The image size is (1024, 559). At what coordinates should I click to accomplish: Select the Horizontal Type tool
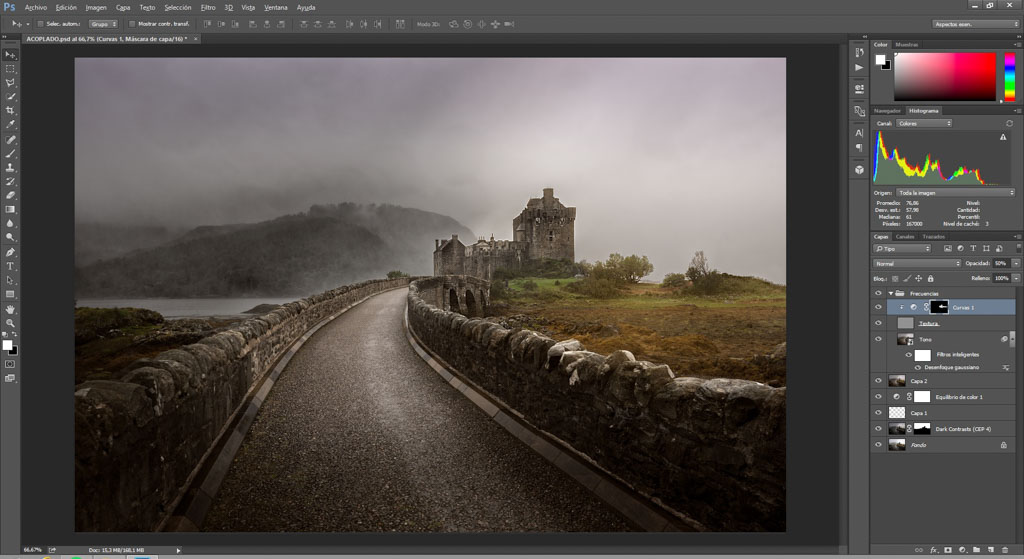pyautogui.click(x=10, y=266)
